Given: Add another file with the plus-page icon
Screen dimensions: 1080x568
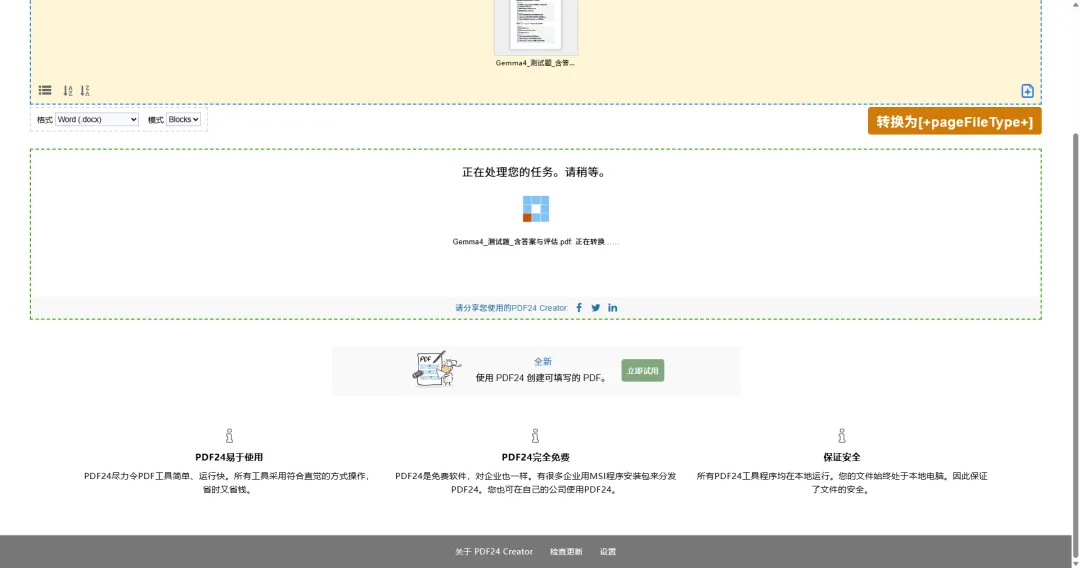Looking at the screenshot, I should point(1027,91).
